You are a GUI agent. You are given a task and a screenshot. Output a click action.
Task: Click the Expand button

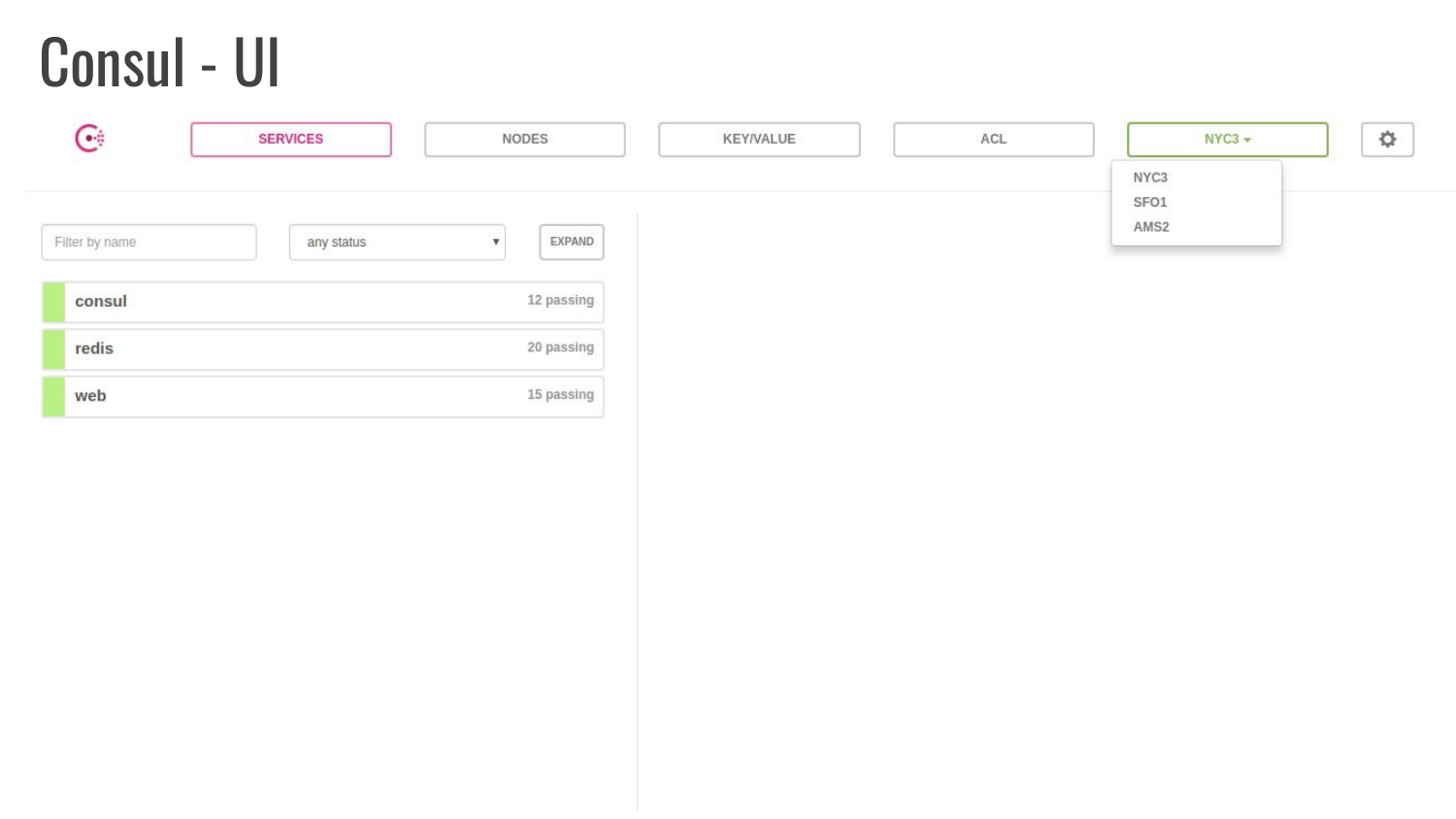coord(572,242)
